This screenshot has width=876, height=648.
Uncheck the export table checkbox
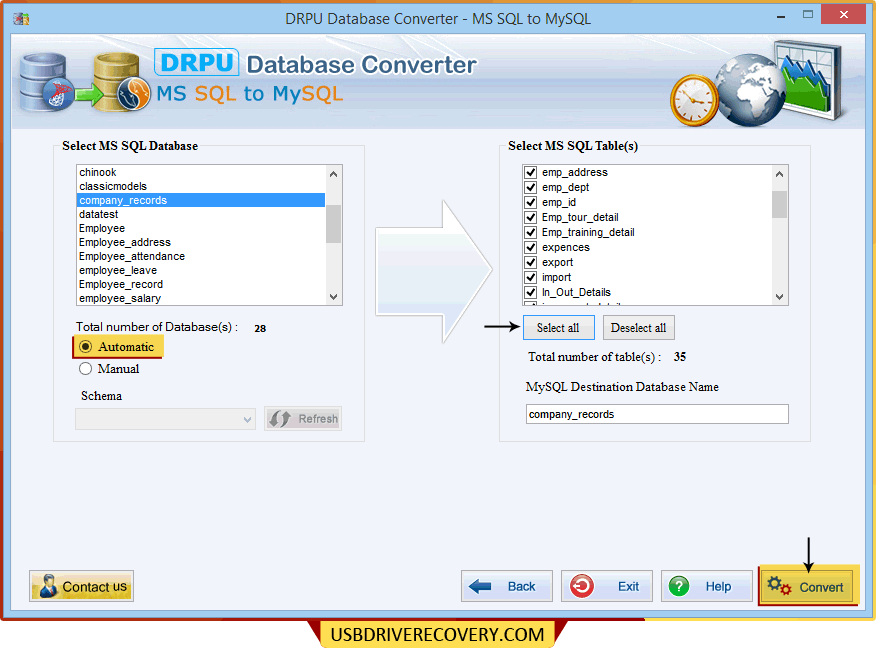point(531,263)
